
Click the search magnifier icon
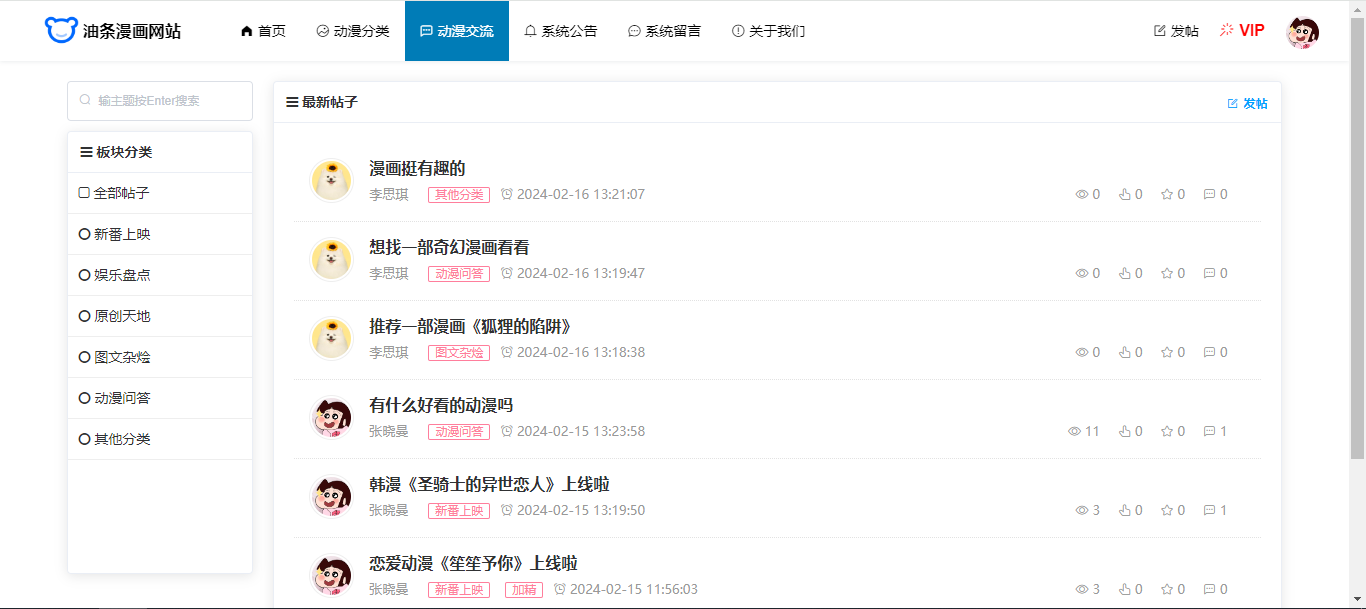point(85,100)
